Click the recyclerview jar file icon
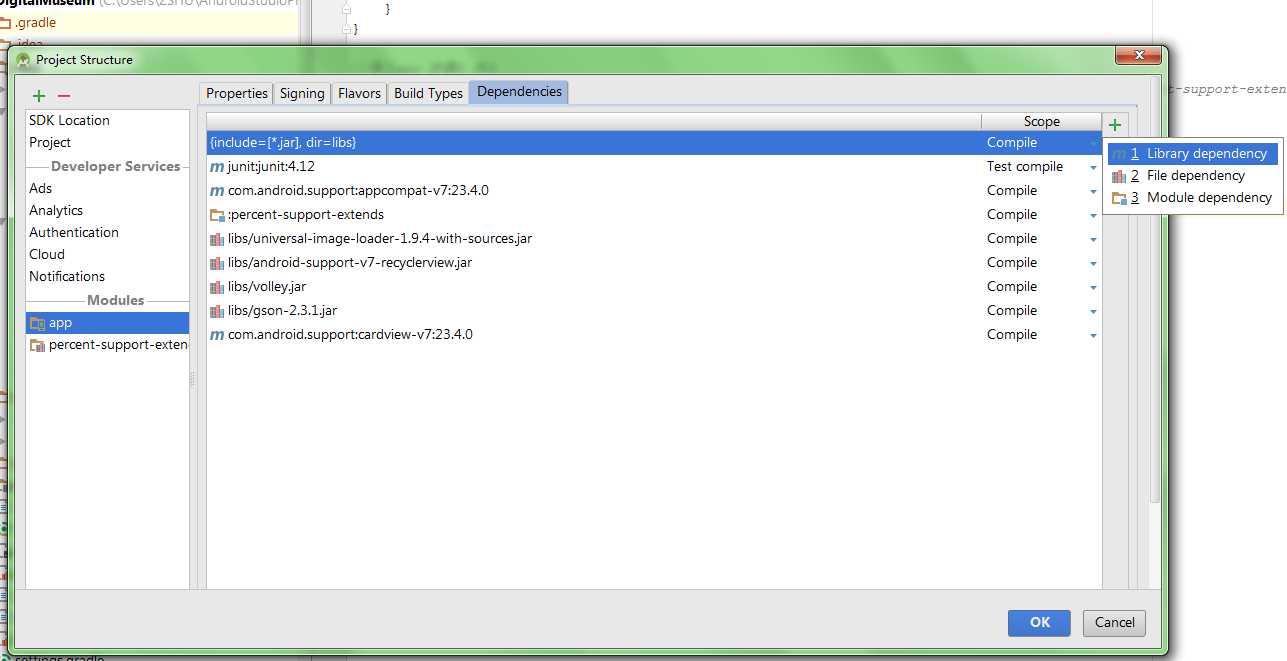The image size is (1287, 661). point(217,263)
